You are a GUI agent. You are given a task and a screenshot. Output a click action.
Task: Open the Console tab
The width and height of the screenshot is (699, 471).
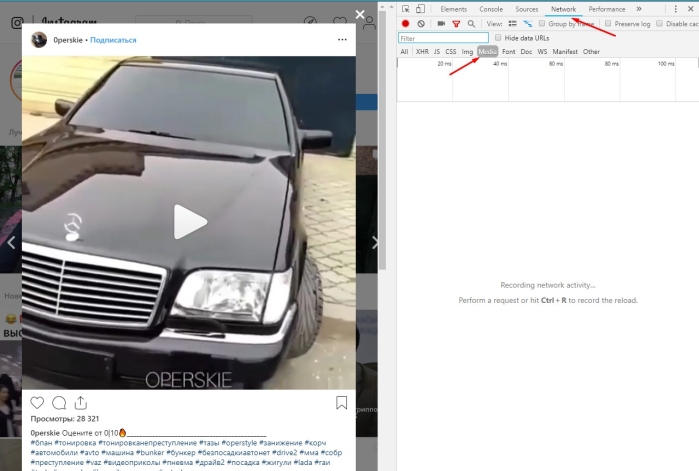pyautogui.click(x=491, y=9)
